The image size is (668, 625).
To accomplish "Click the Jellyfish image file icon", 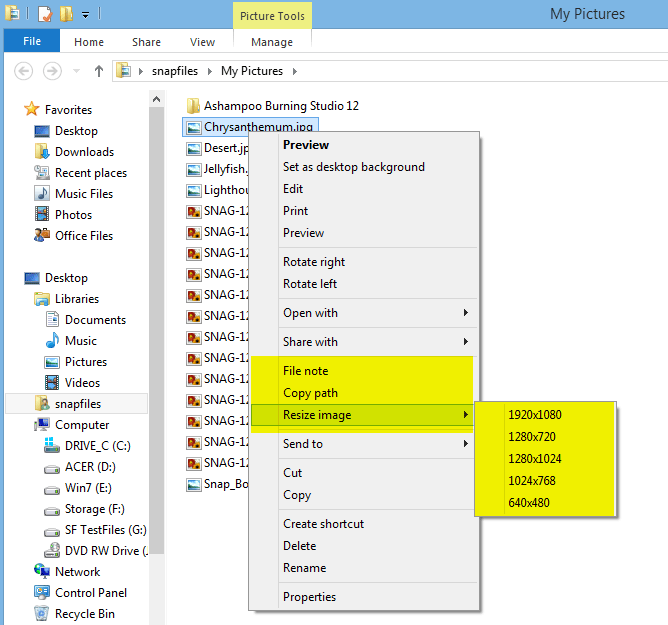I will (x=194, y=170).
